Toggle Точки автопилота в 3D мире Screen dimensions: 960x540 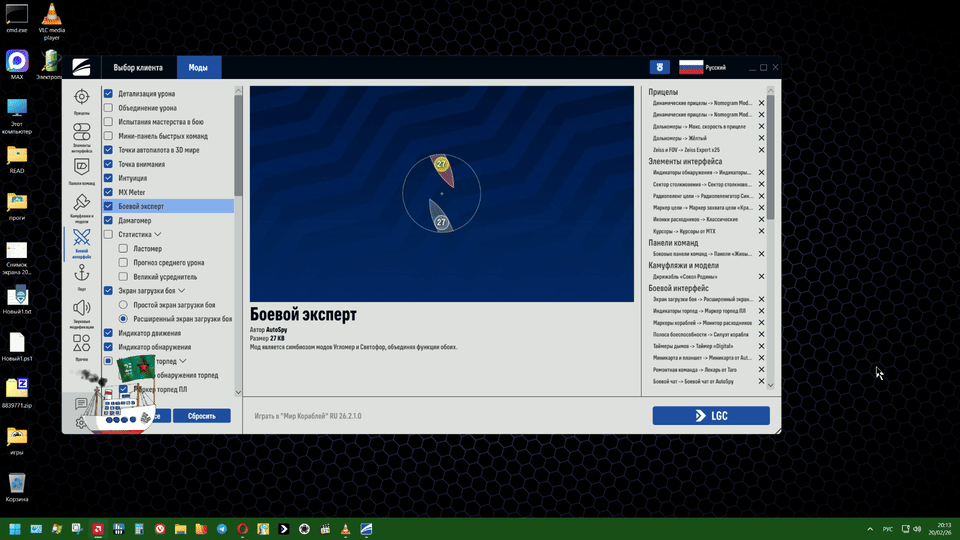(108, 150)
